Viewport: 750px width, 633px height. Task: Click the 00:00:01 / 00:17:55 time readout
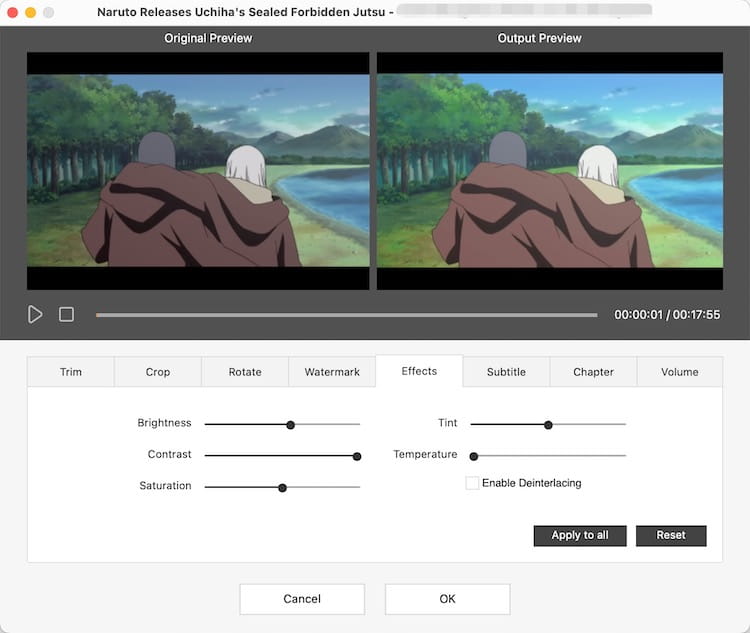667,314
